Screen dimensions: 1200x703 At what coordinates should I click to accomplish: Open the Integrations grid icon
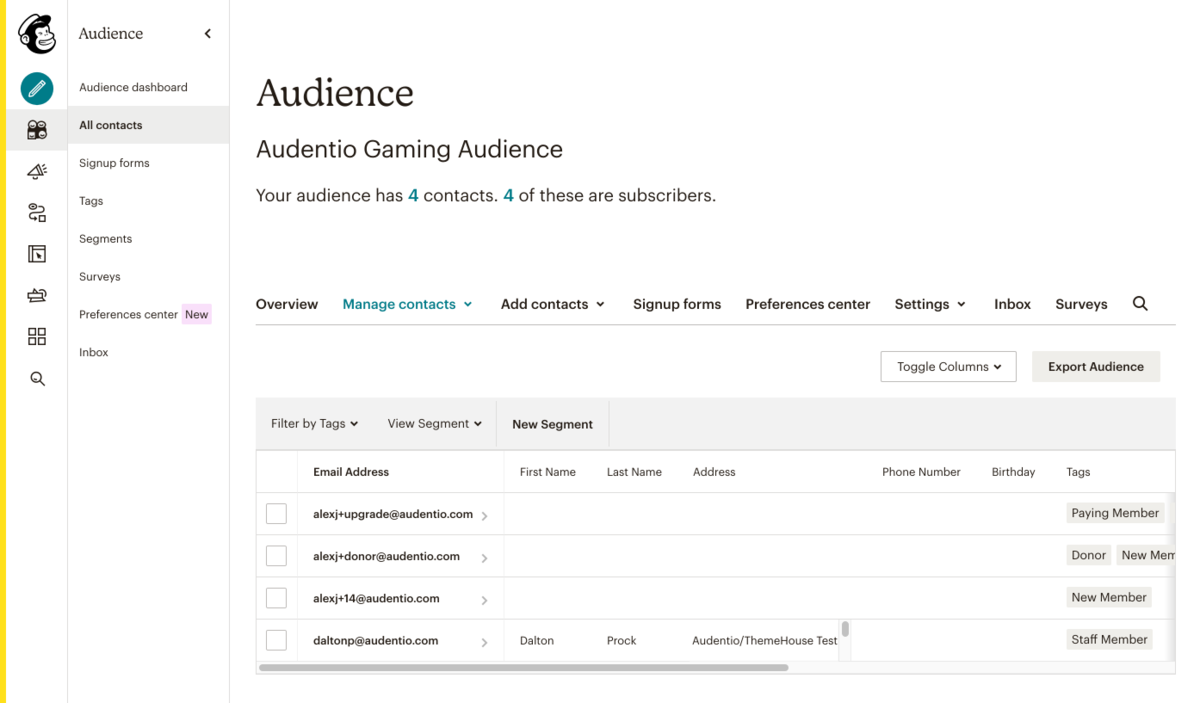click(x=37, y=337)
